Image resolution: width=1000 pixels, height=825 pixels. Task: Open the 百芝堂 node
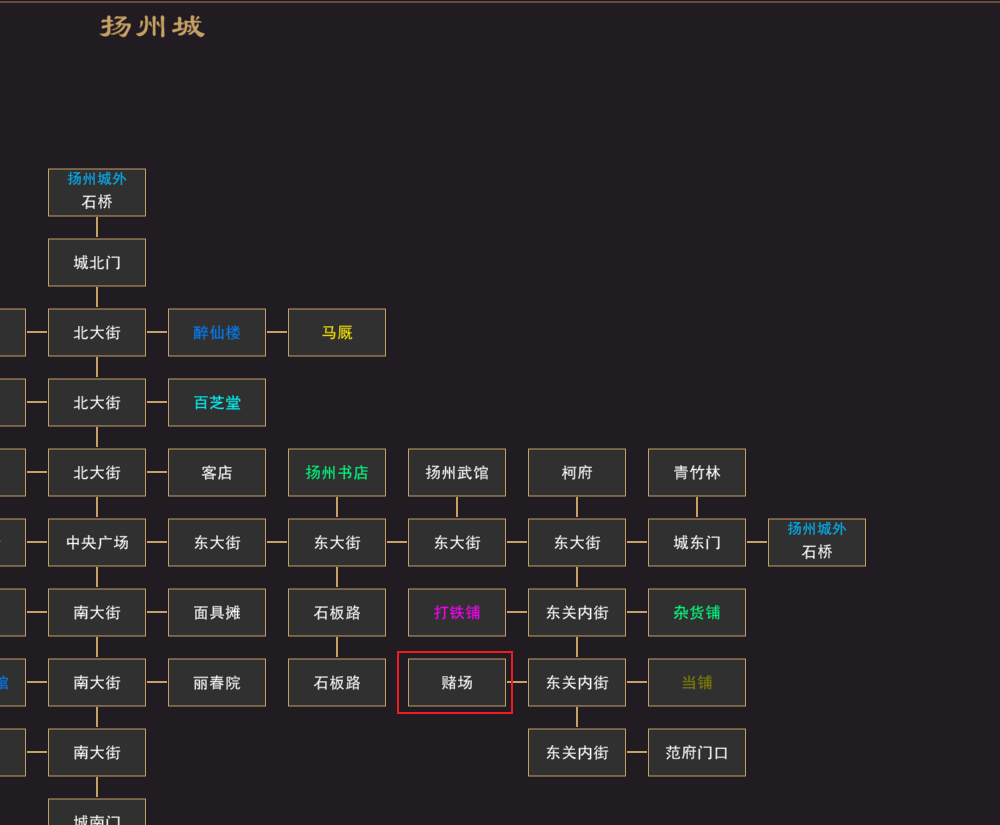217,403
